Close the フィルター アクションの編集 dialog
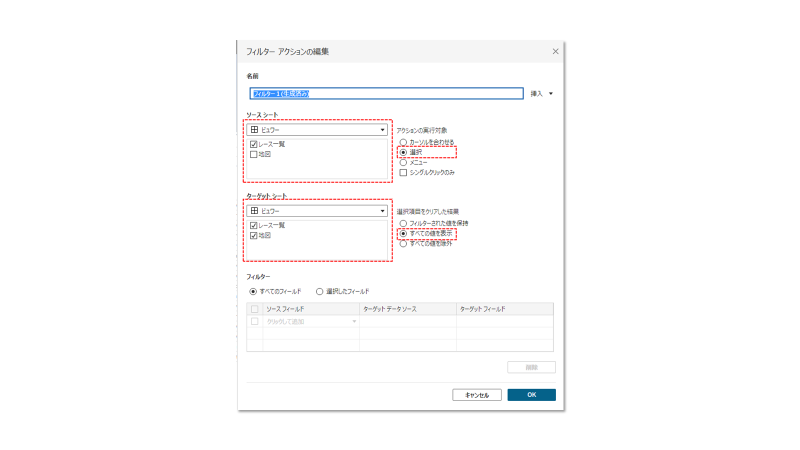 pos(555,52)
